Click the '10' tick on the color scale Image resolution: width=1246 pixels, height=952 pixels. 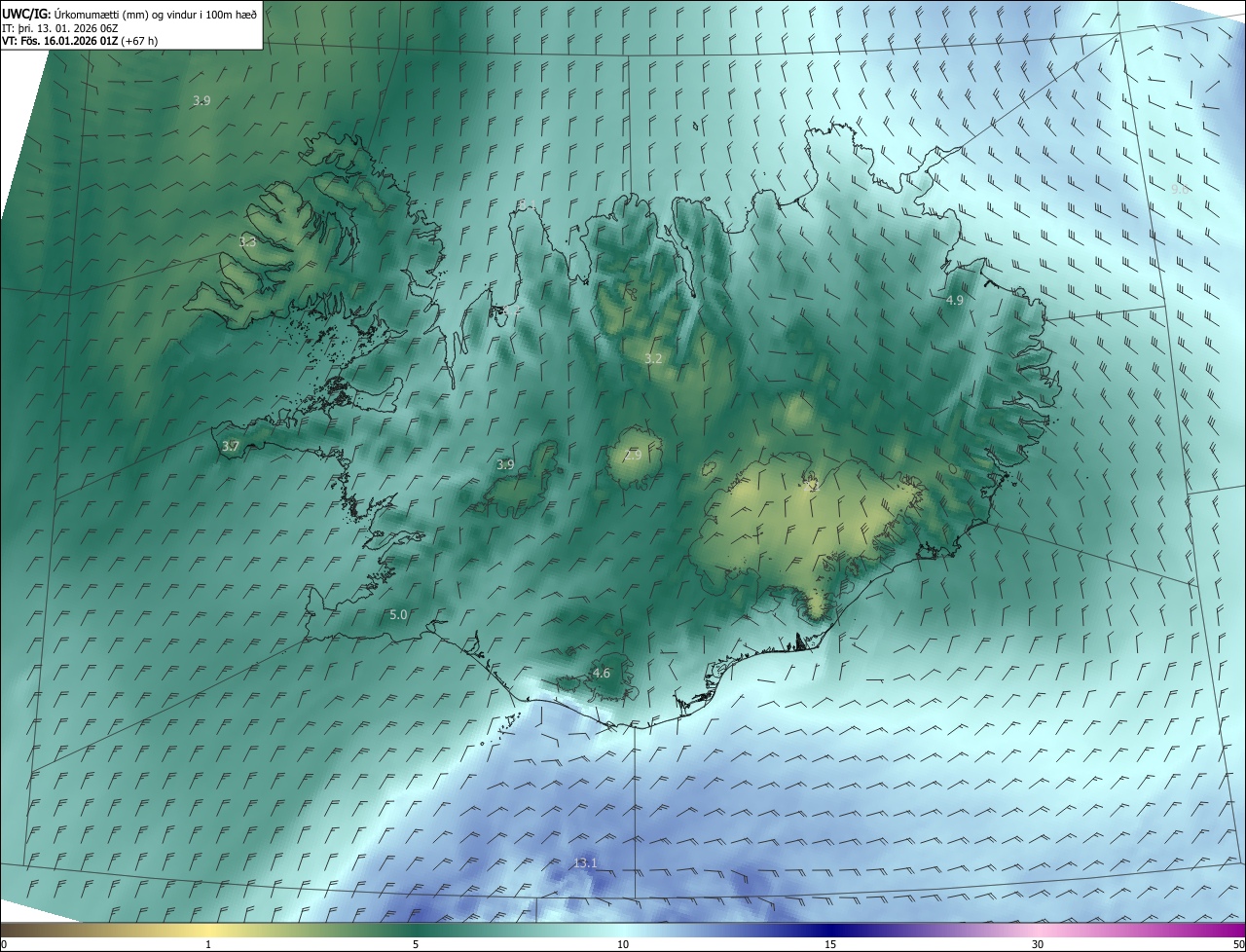[x=623, y=945]
